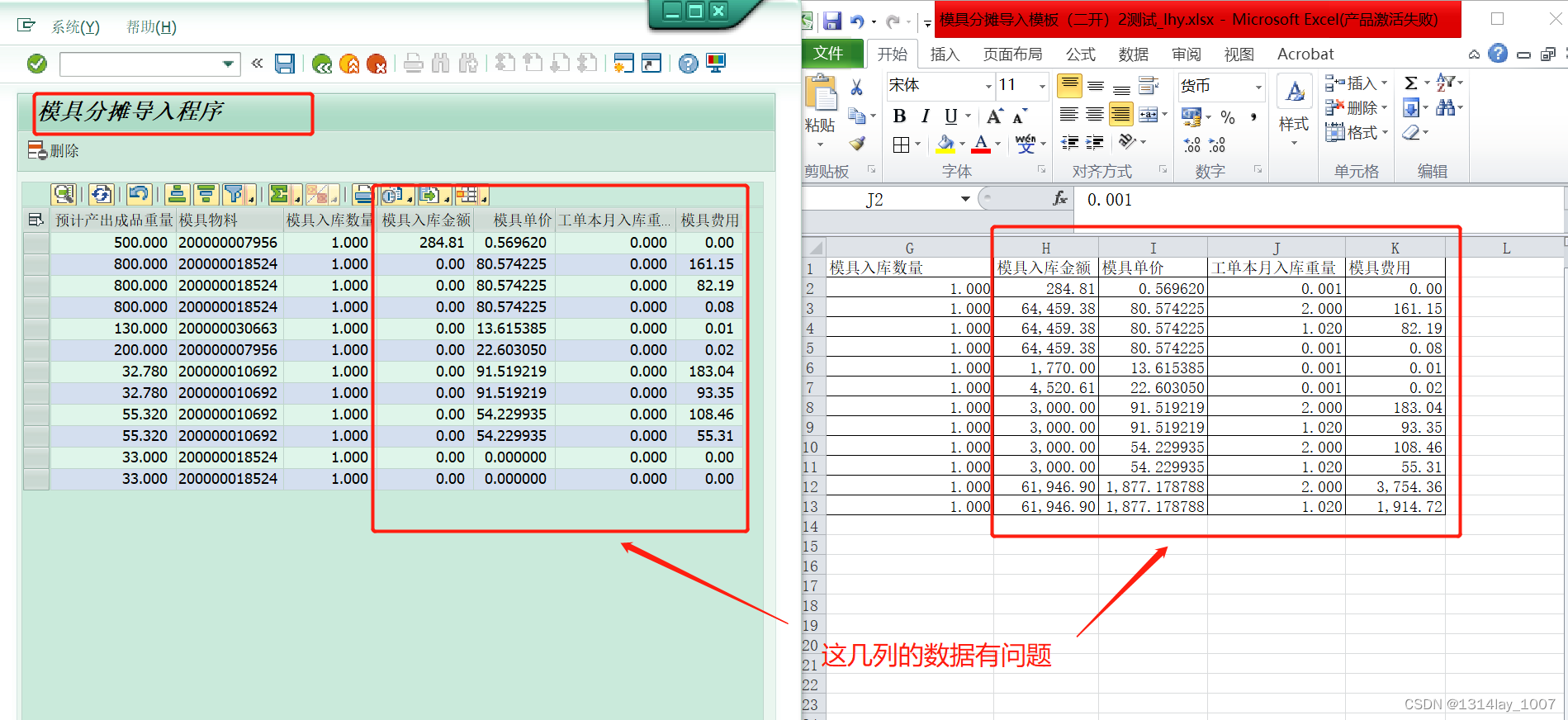Switch to the Acrobat ribbon tab

(x=1305, y=54)
